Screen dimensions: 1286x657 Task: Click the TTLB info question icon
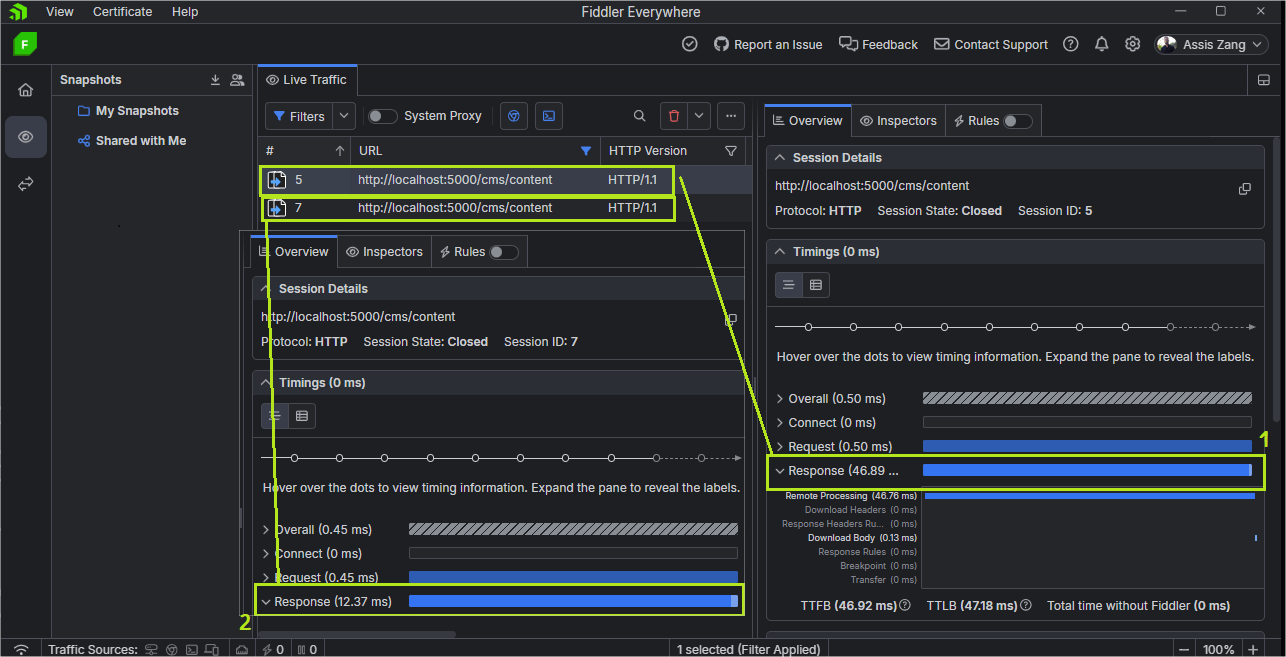tap(1027, 605)
